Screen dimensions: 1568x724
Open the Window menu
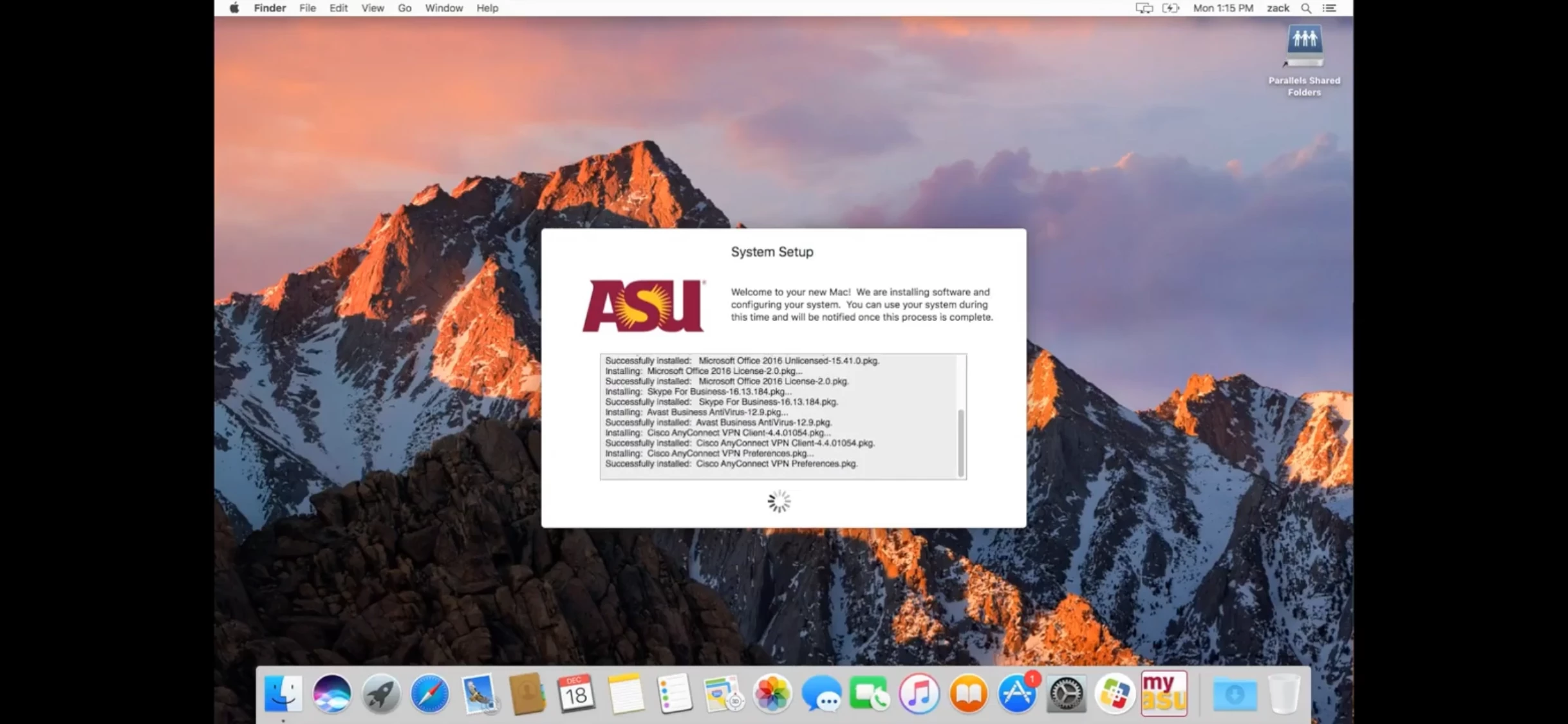coord(443,8)
